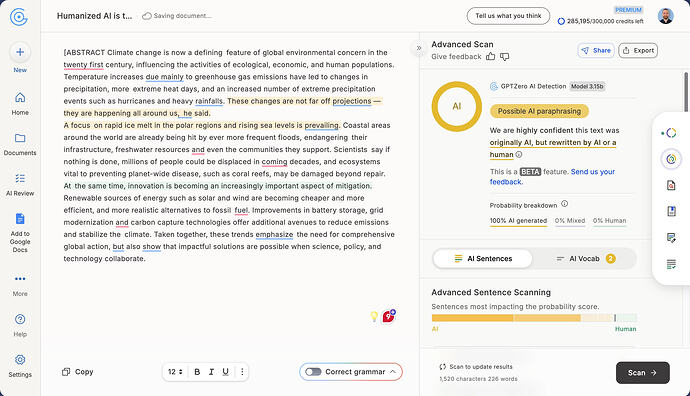Click the underlined word 'prevailing'
The height and width of the screenshot is (396, 690).
[321, 125]
